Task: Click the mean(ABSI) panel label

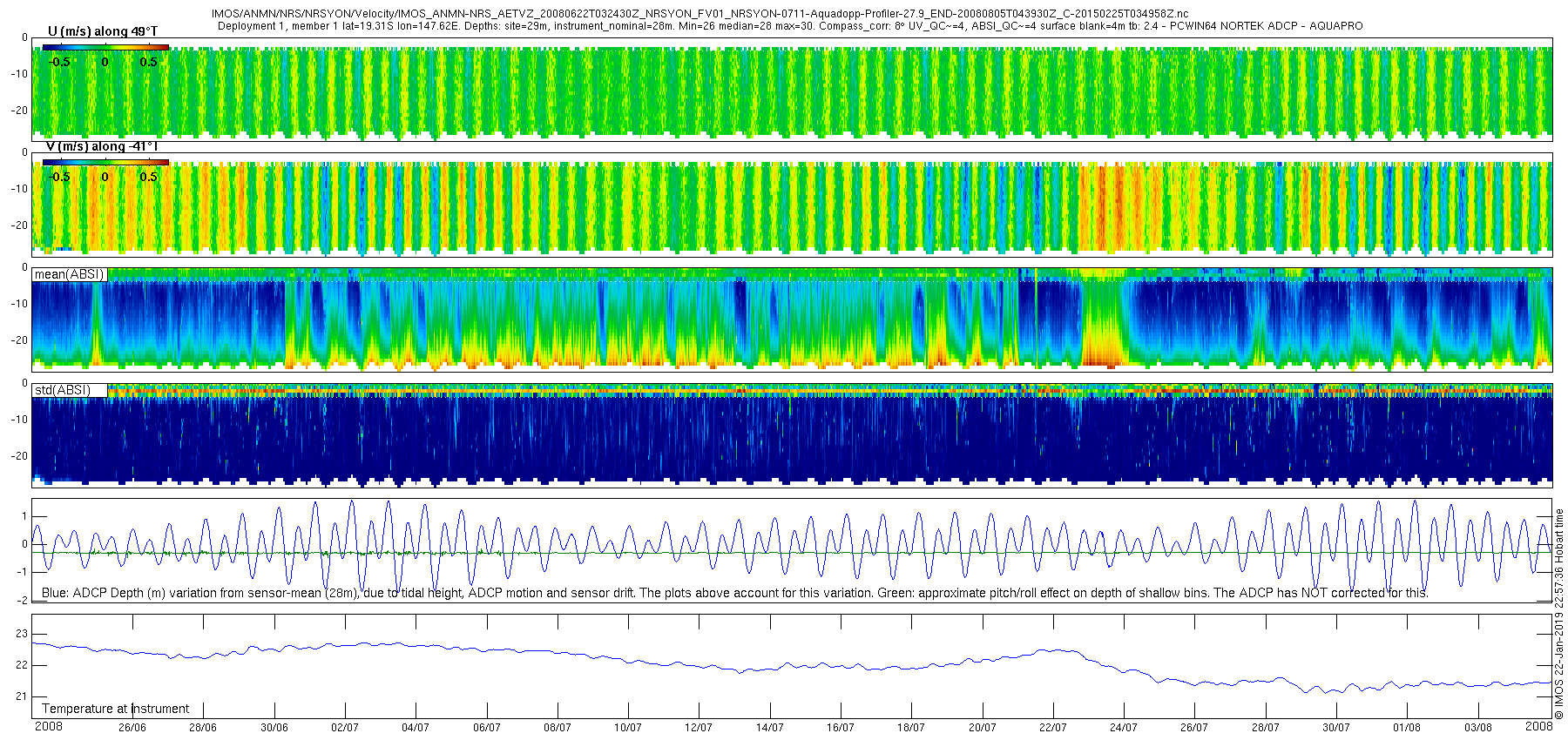Action: click(69, 274)
